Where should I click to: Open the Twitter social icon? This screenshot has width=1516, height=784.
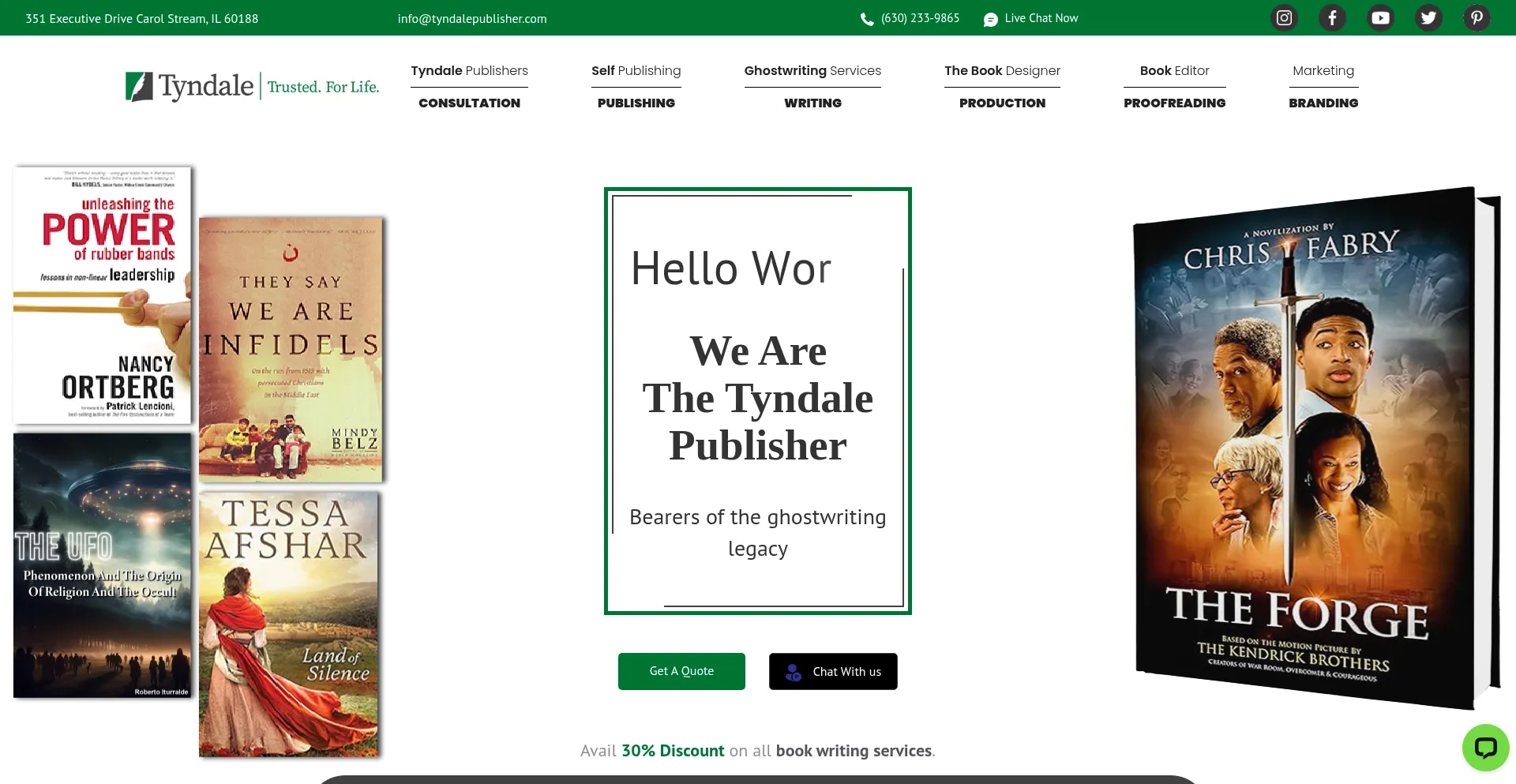[1428, 17]
